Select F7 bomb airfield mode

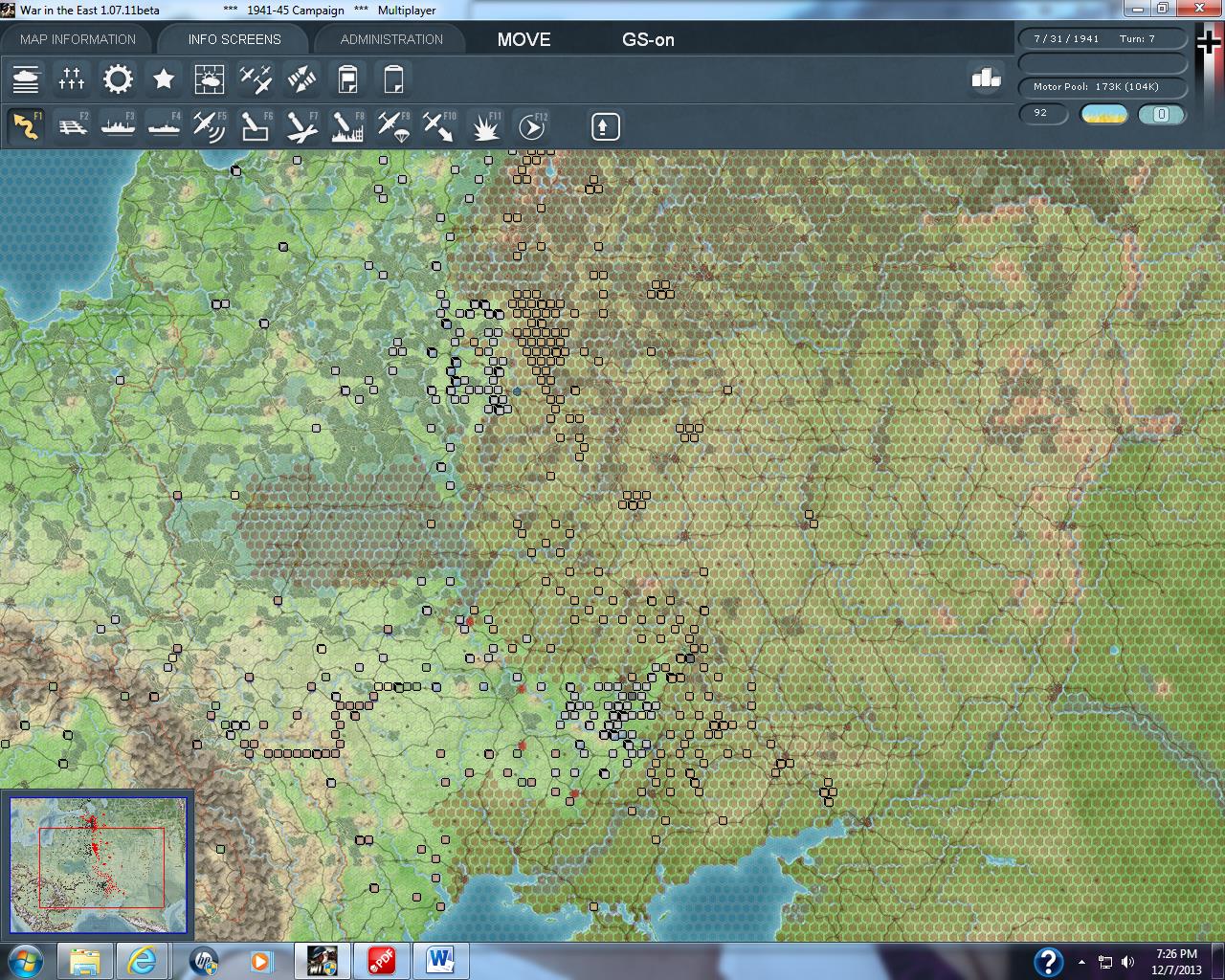pyautogui.click(x=301, y=126)
